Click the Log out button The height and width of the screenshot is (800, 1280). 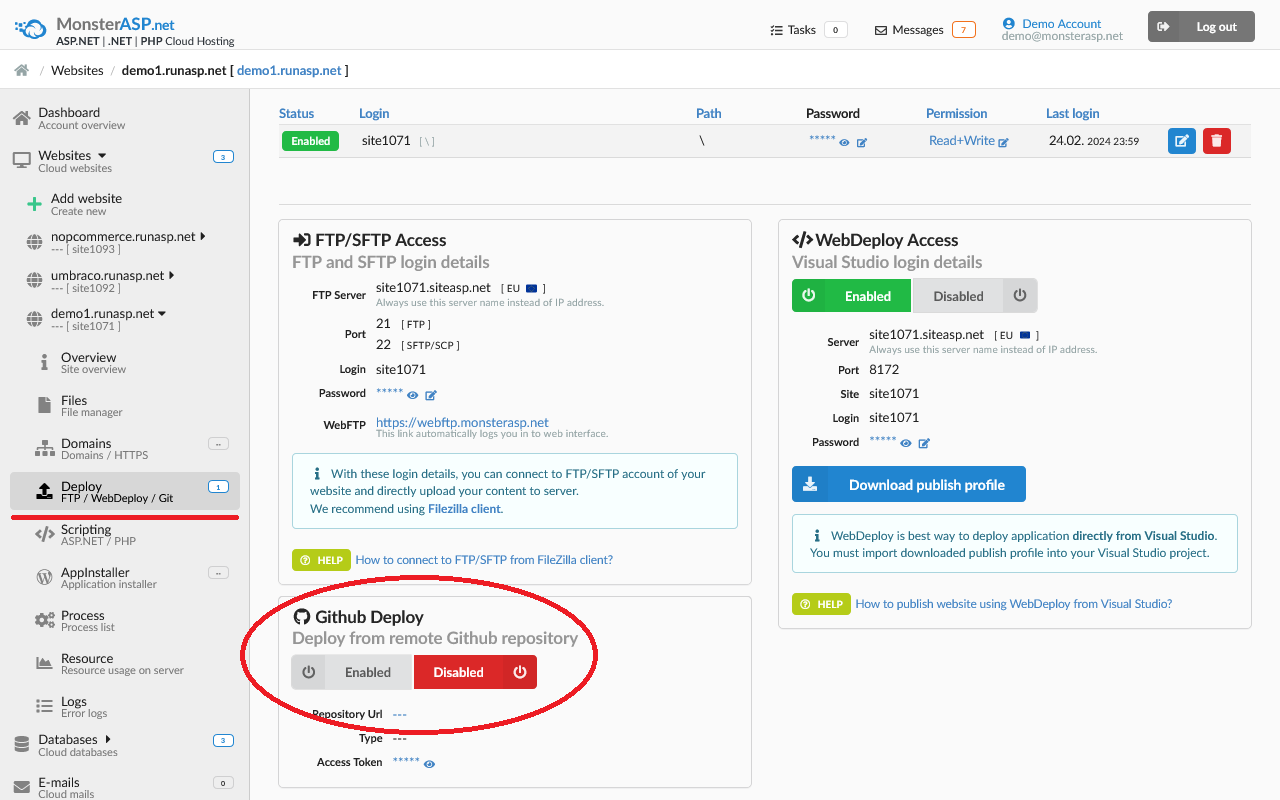point(1199,27)
